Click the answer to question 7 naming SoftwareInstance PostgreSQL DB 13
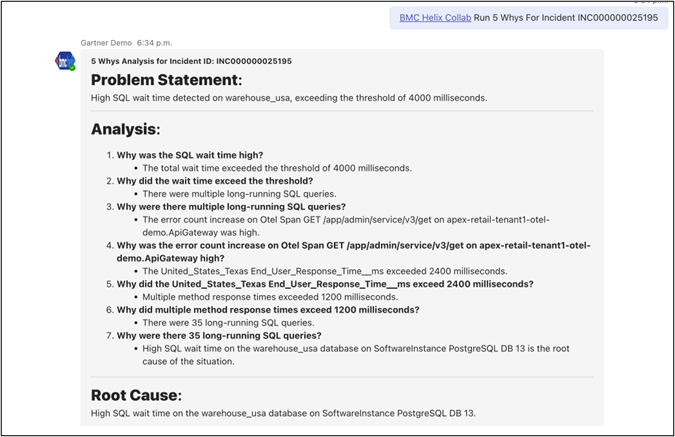The height and width of the screenshot is (437, 675). click(356, 355)
